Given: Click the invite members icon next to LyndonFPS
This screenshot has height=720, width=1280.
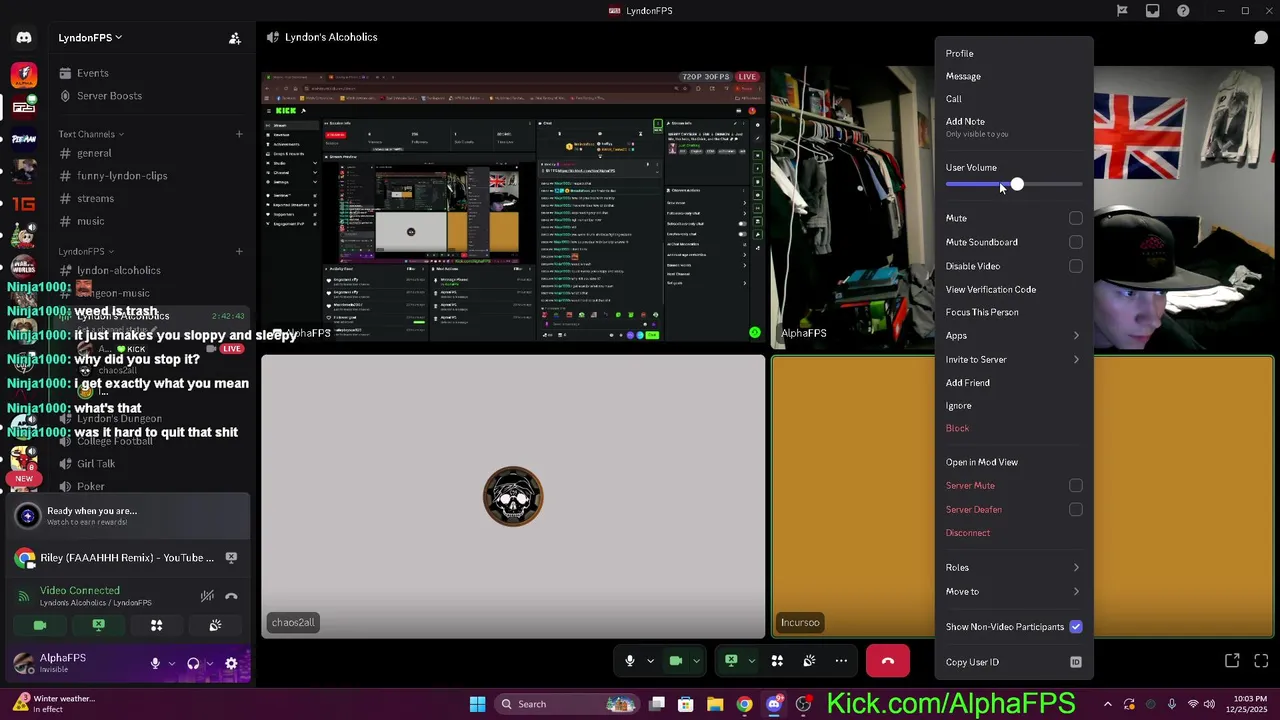Looking at the screenshot, I should [235, 38].
